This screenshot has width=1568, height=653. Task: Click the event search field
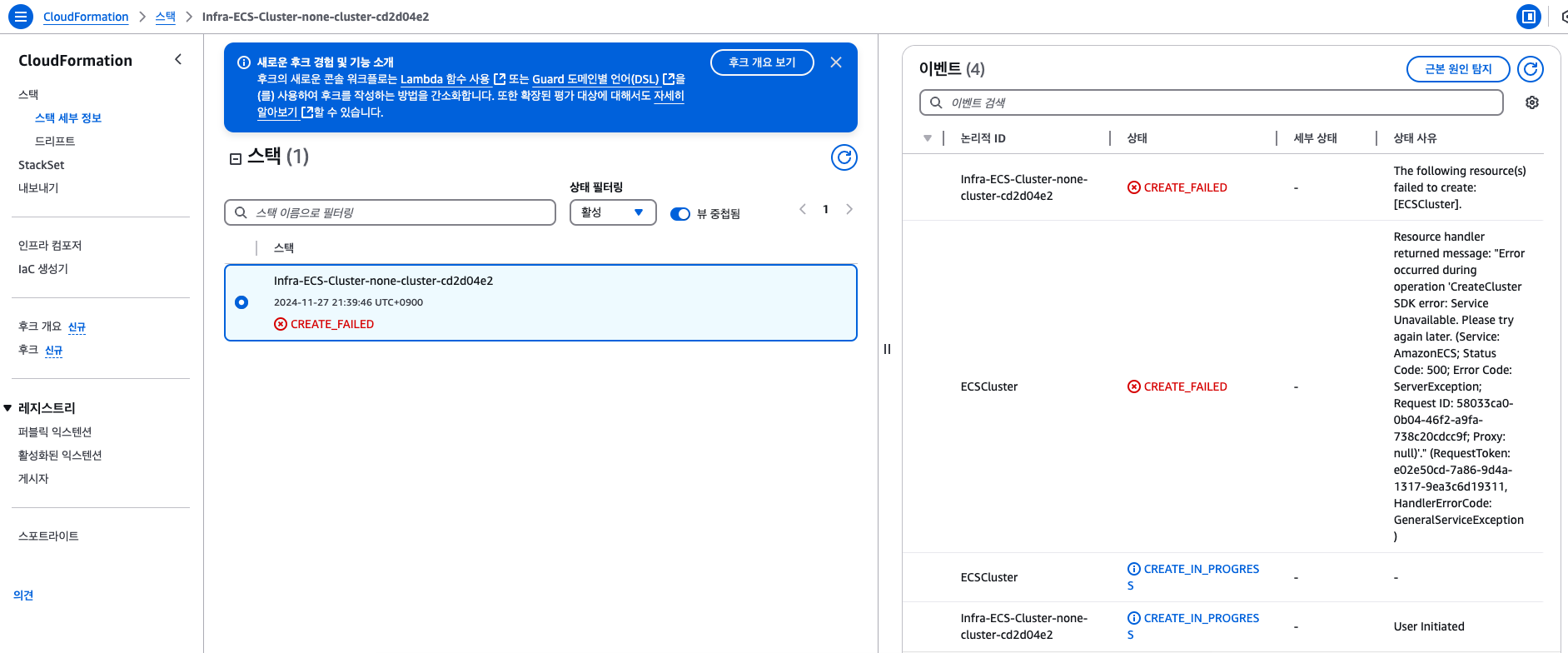point(1211,102)
